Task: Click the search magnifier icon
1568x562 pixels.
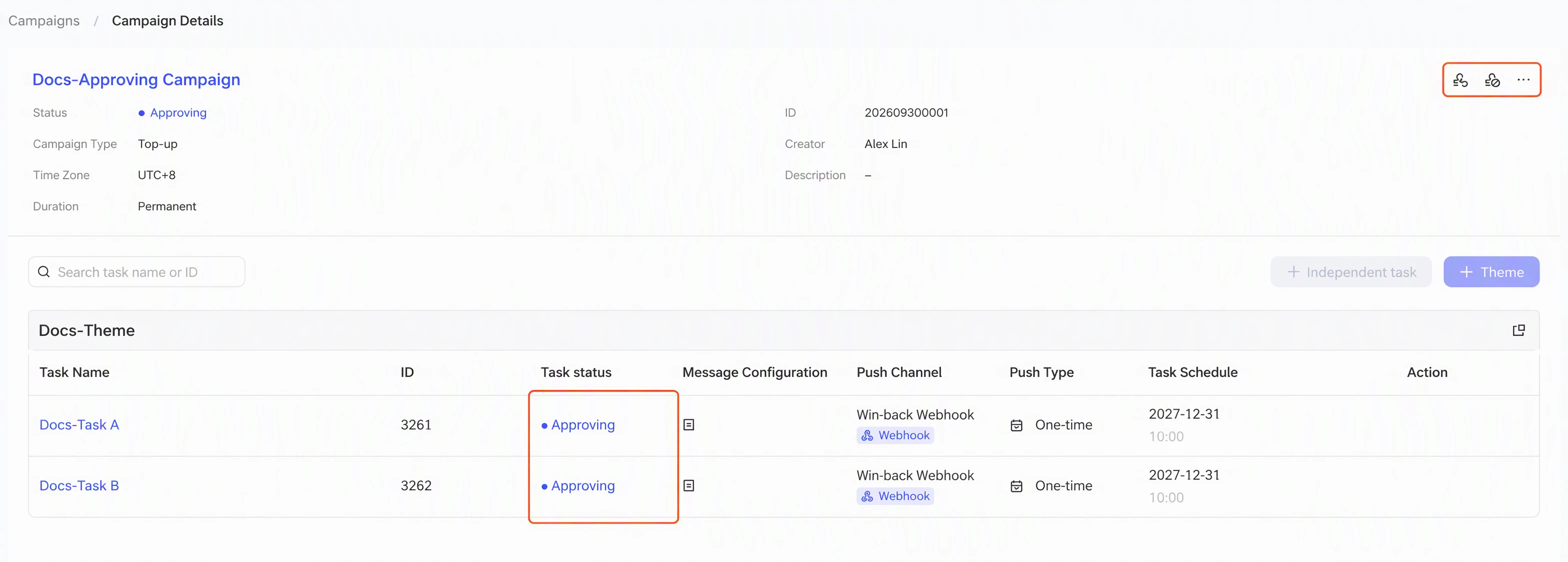Action: point(44,271)
